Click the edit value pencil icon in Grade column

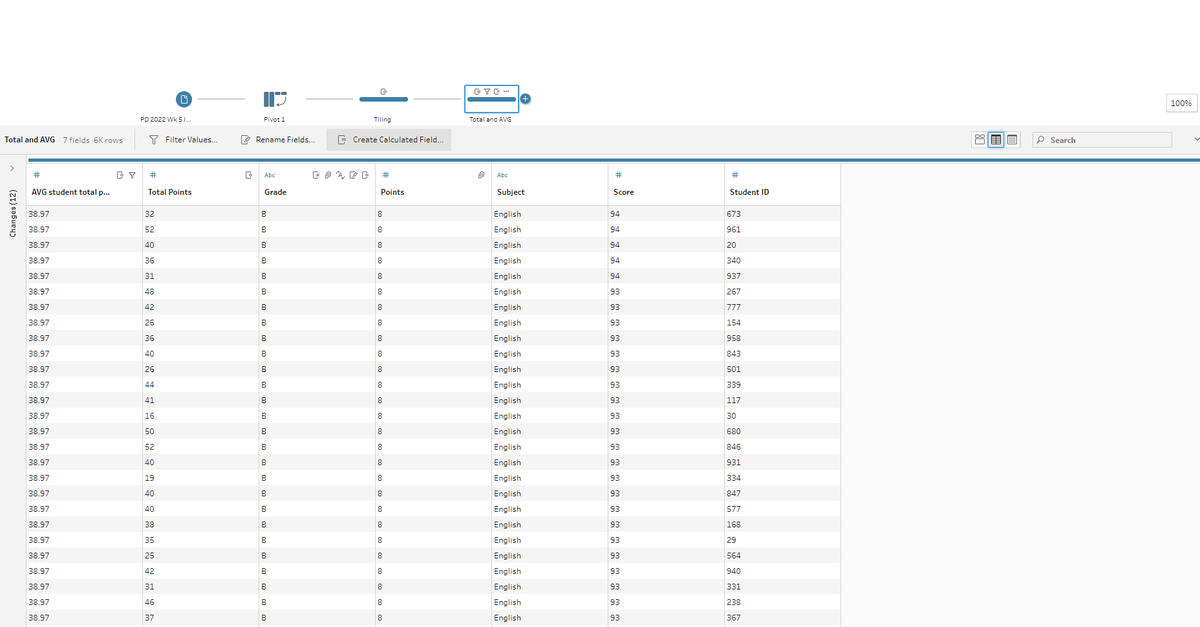point(353,175)
